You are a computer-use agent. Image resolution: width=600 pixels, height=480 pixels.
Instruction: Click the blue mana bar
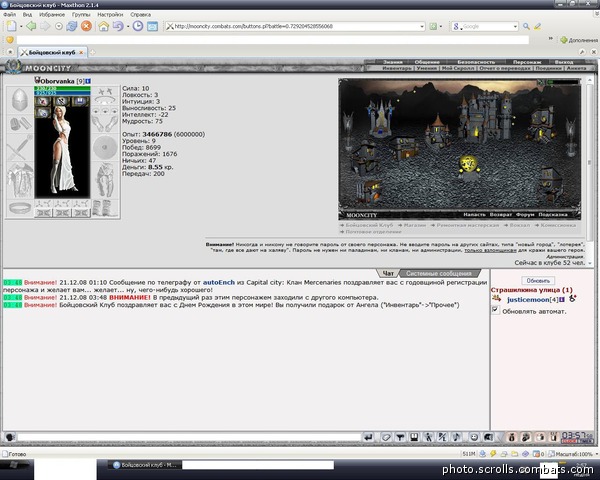coord(62,93)
